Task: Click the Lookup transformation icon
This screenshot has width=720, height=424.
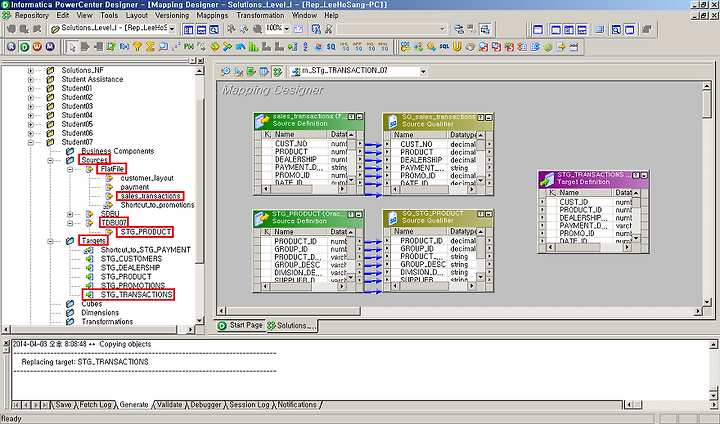Action: (x=163, y=46)
